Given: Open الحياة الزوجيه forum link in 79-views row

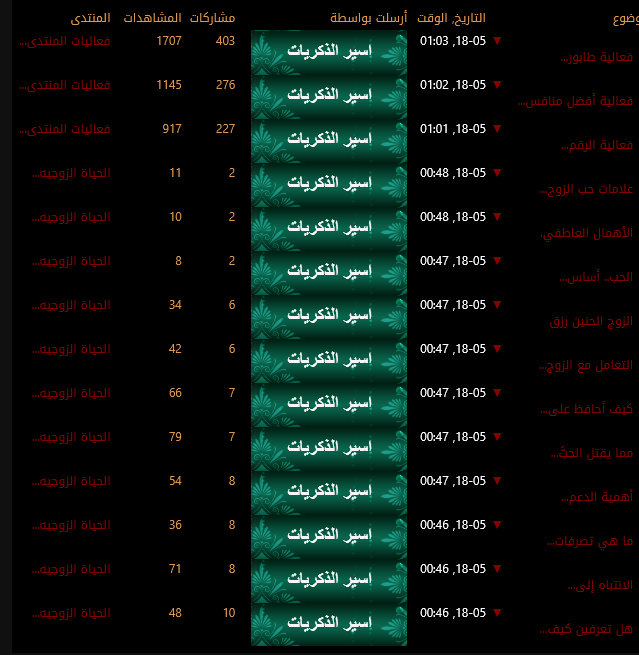Looking at the screenshot, I should click(x=71, y=437).
